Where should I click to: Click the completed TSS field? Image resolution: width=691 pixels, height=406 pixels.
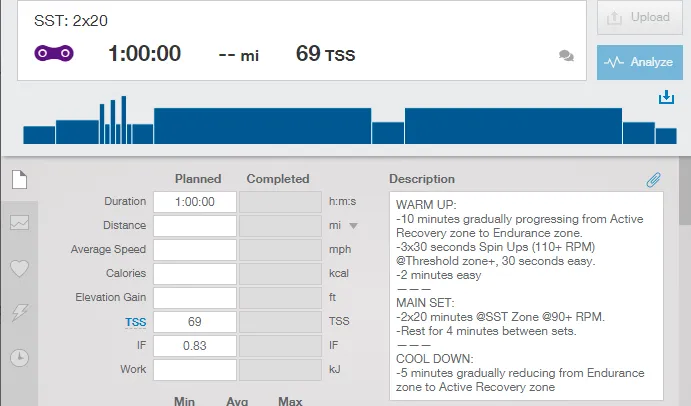[280, 322]
